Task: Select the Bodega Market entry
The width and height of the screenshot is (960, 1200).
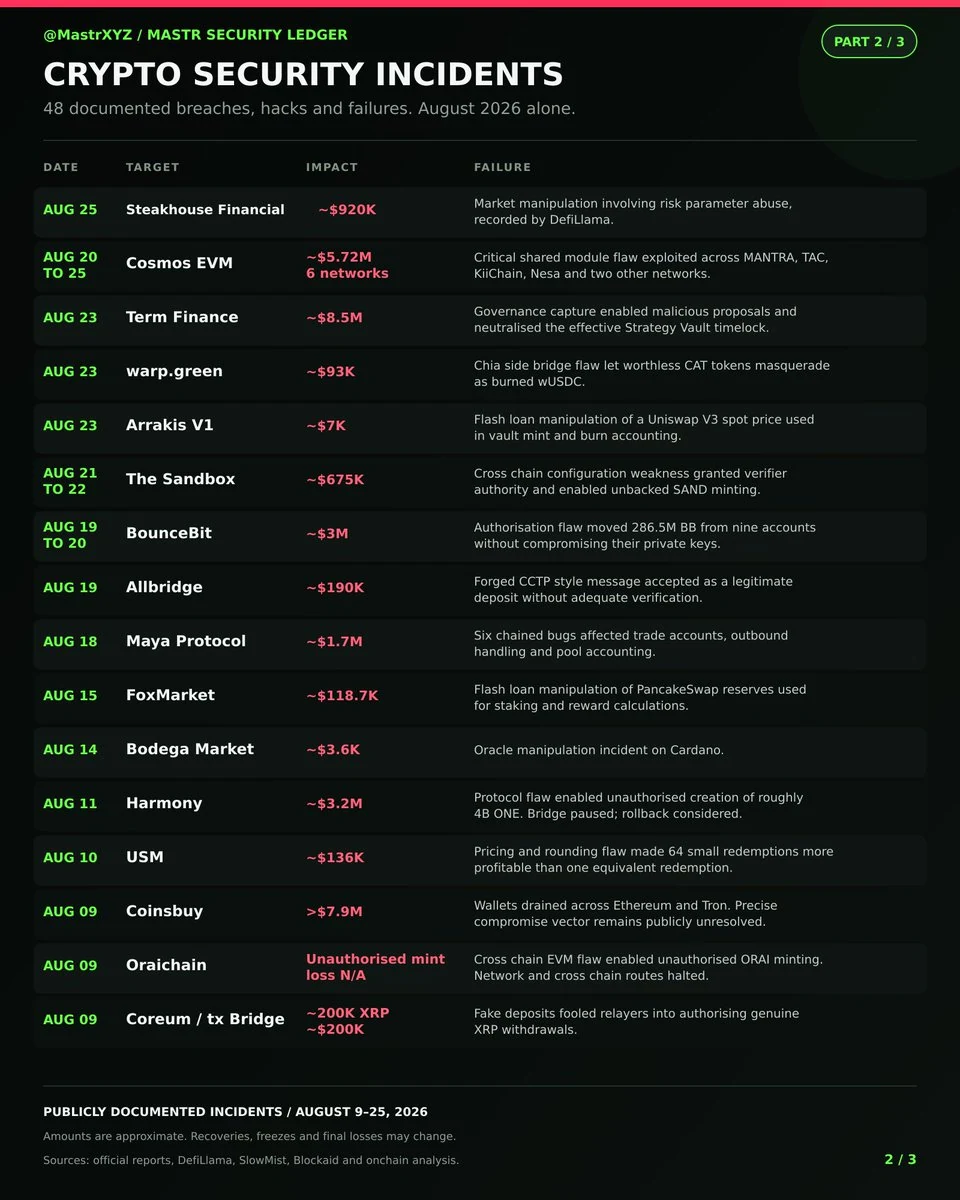Action: tap(480, 753)
